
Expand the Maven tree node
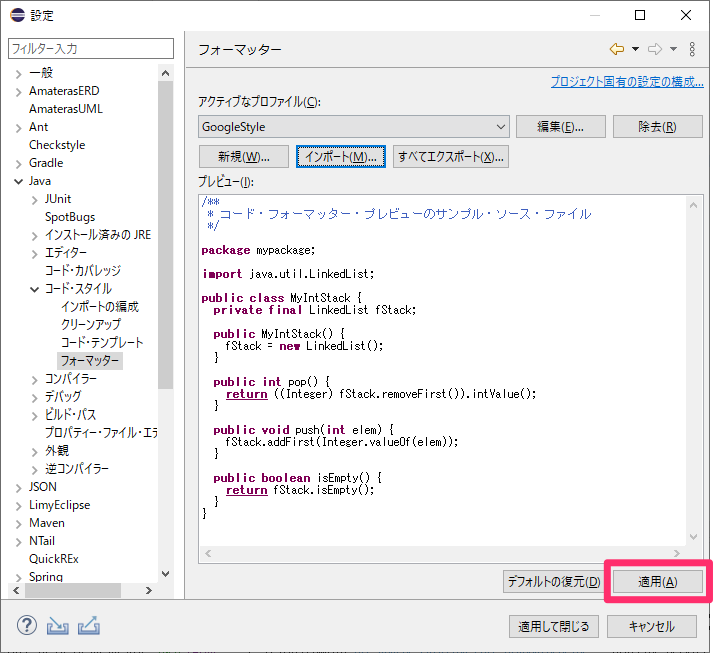point(19,524)
